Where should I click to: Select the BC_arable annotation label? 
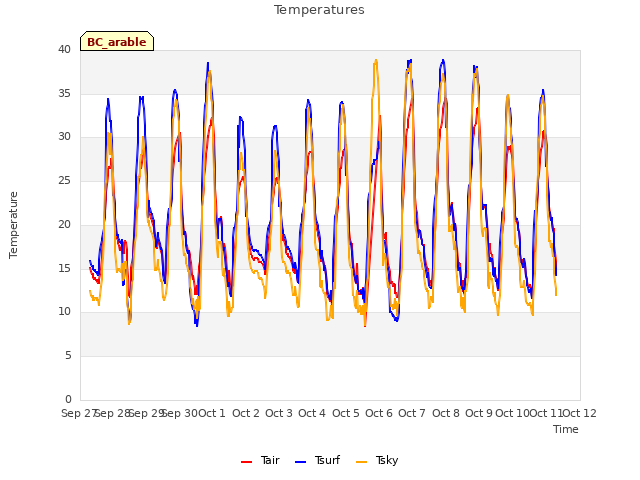(117, 42)
